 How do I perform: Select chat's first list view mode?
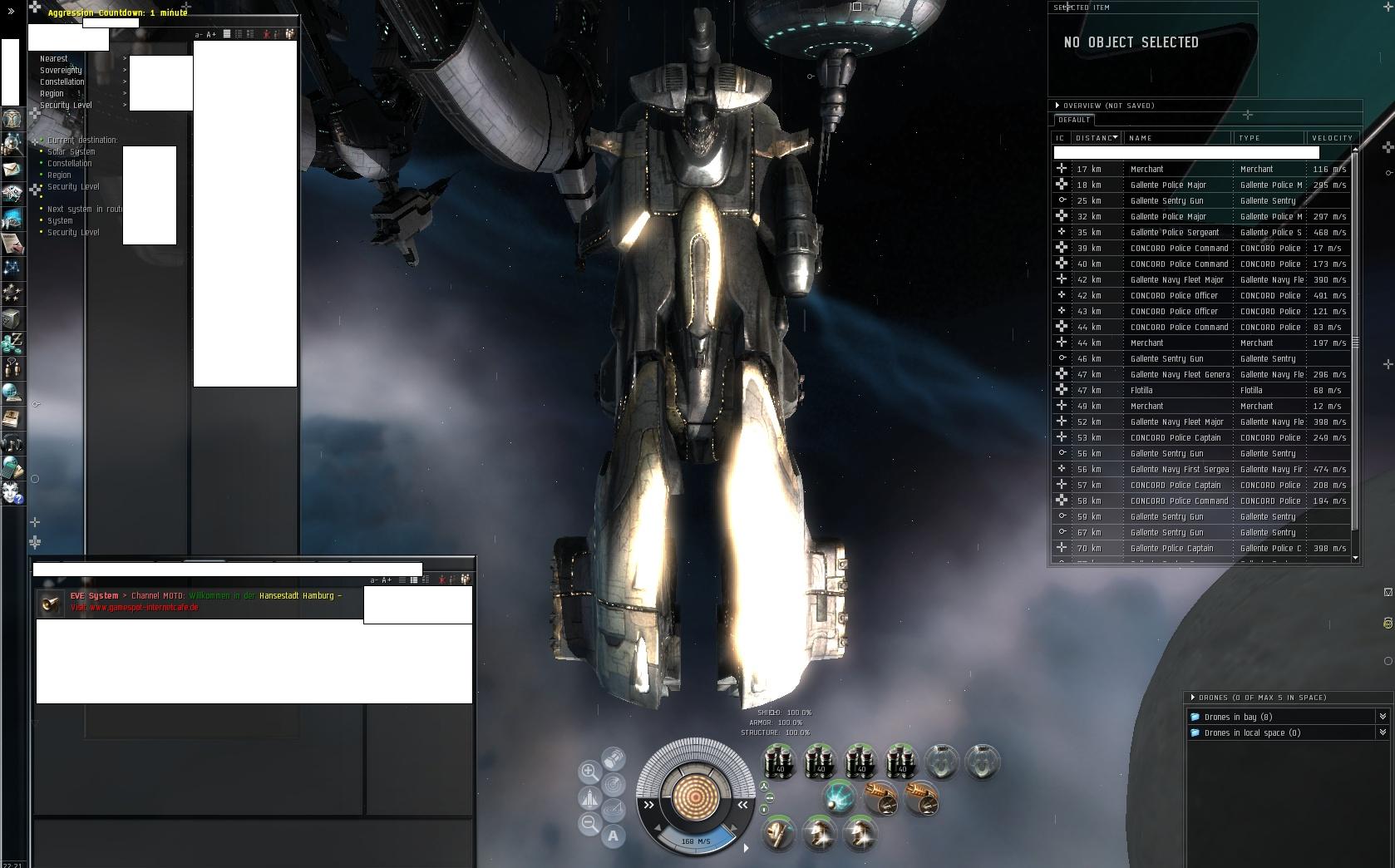pyautogui.click(x=402, y=580)
